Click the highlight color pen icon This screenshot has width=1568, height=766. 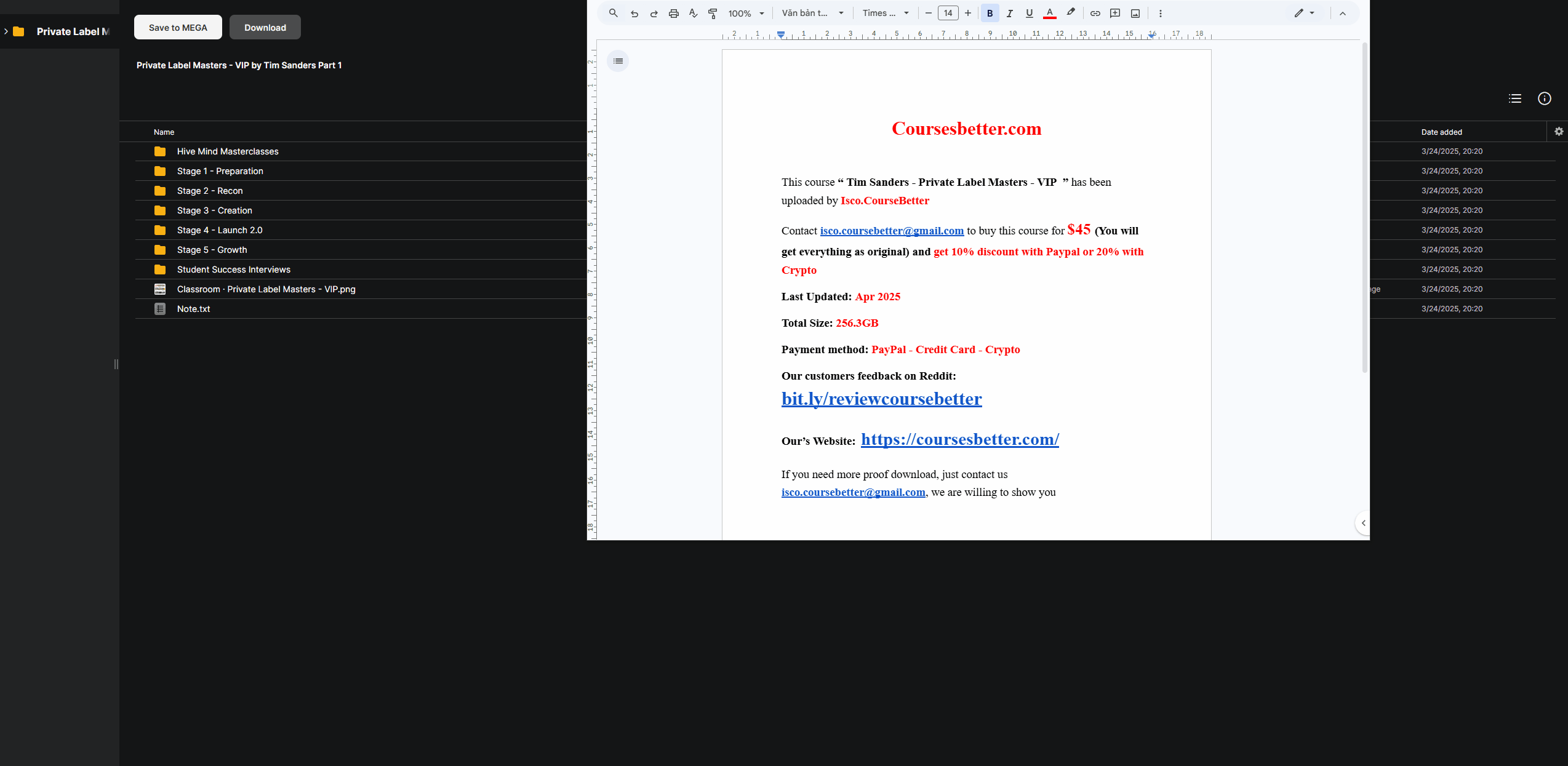pyautogui.click(x=1071, y=12)
